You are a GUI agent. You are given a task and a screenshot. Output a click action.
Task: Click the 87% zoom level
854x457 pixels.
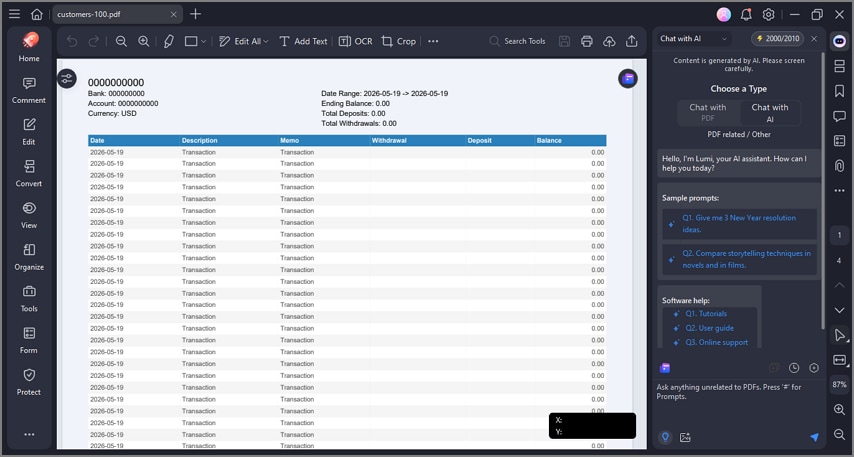click(x=839, y=385)
